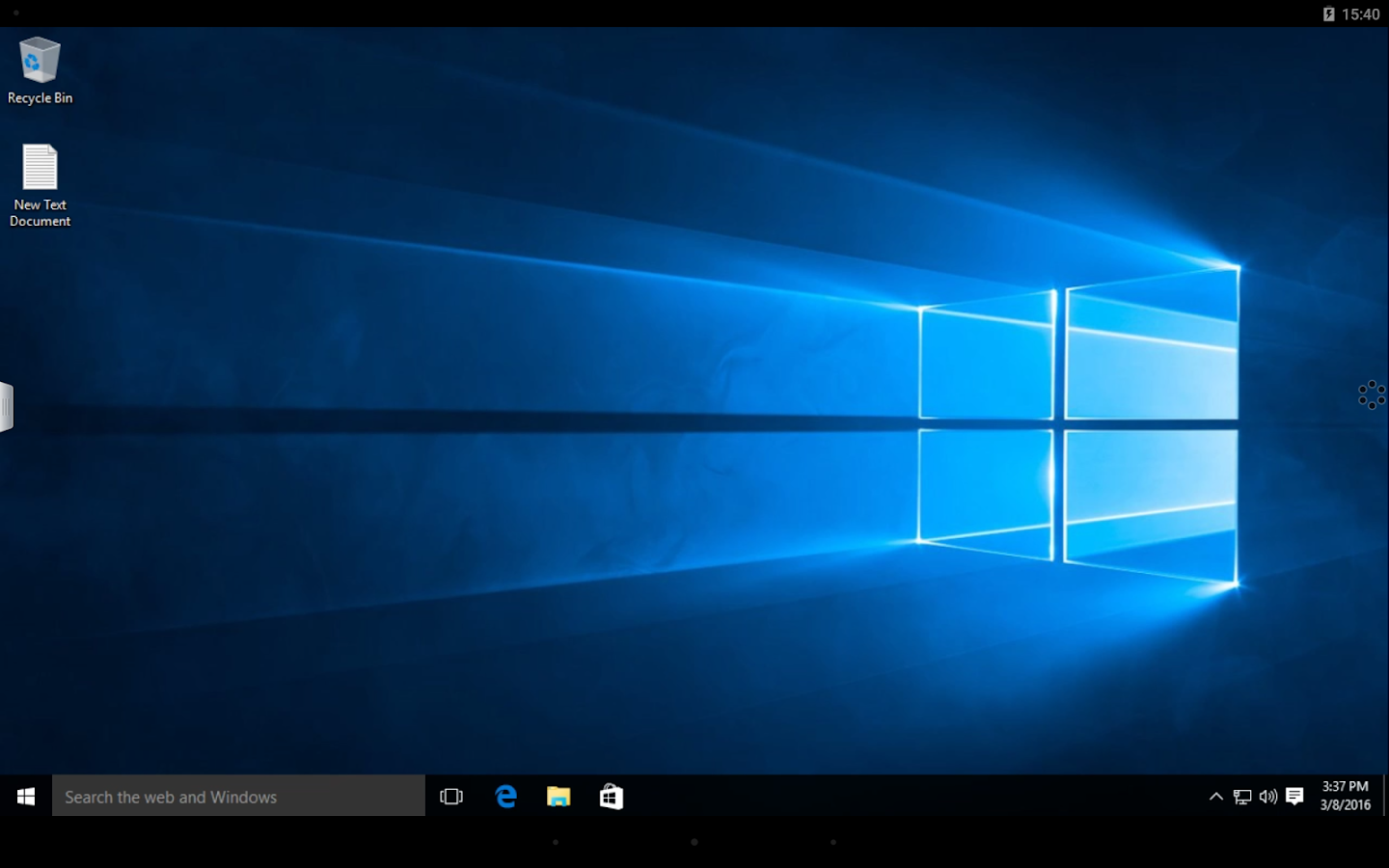Viewport: 1389px width, 868px height.
Task: Click the 15:40 clock in the top status bar
Action: click(1361, 14)
